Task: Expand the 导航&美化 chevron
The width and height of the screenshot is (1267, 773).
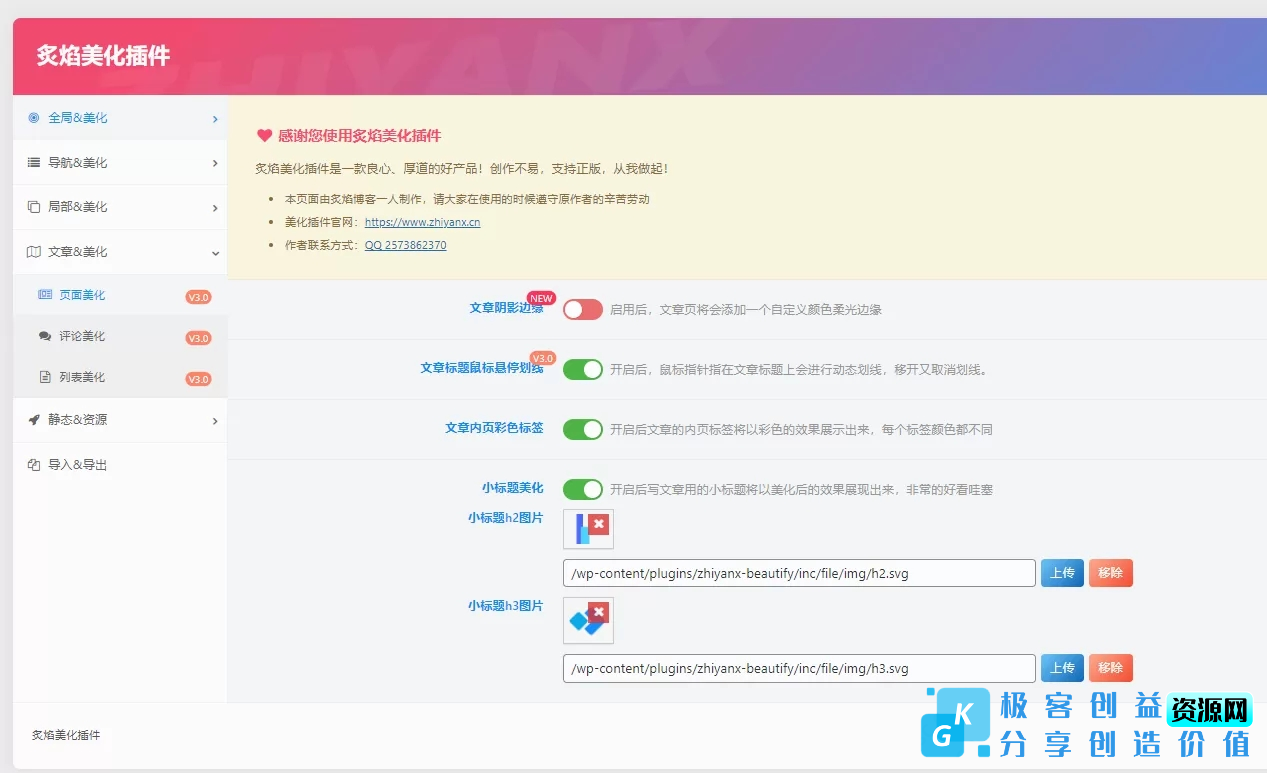Action: click(x=214, y=162)
